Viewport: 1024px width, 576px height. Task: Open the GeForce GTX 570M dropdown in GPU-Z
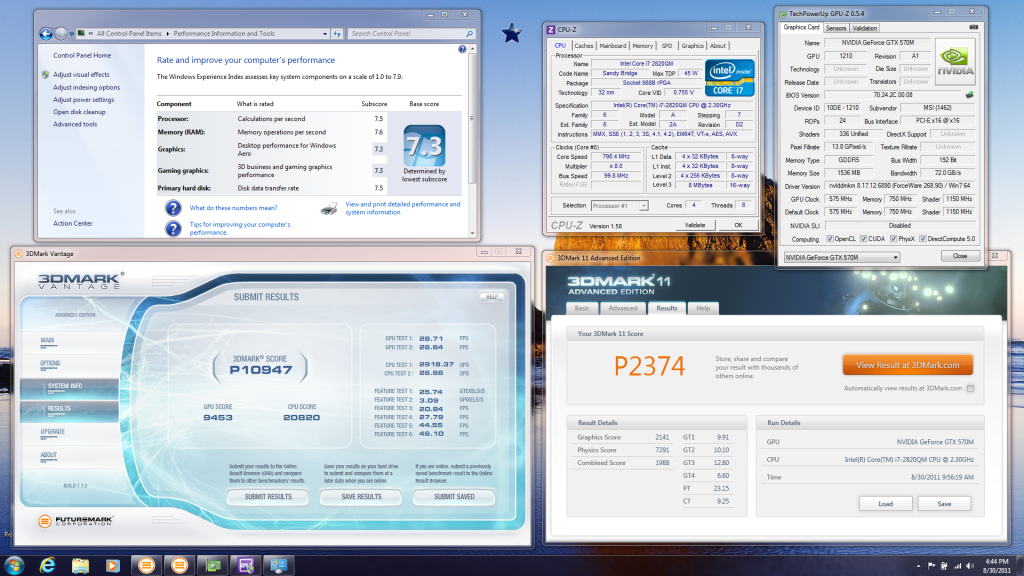(842, 257)
